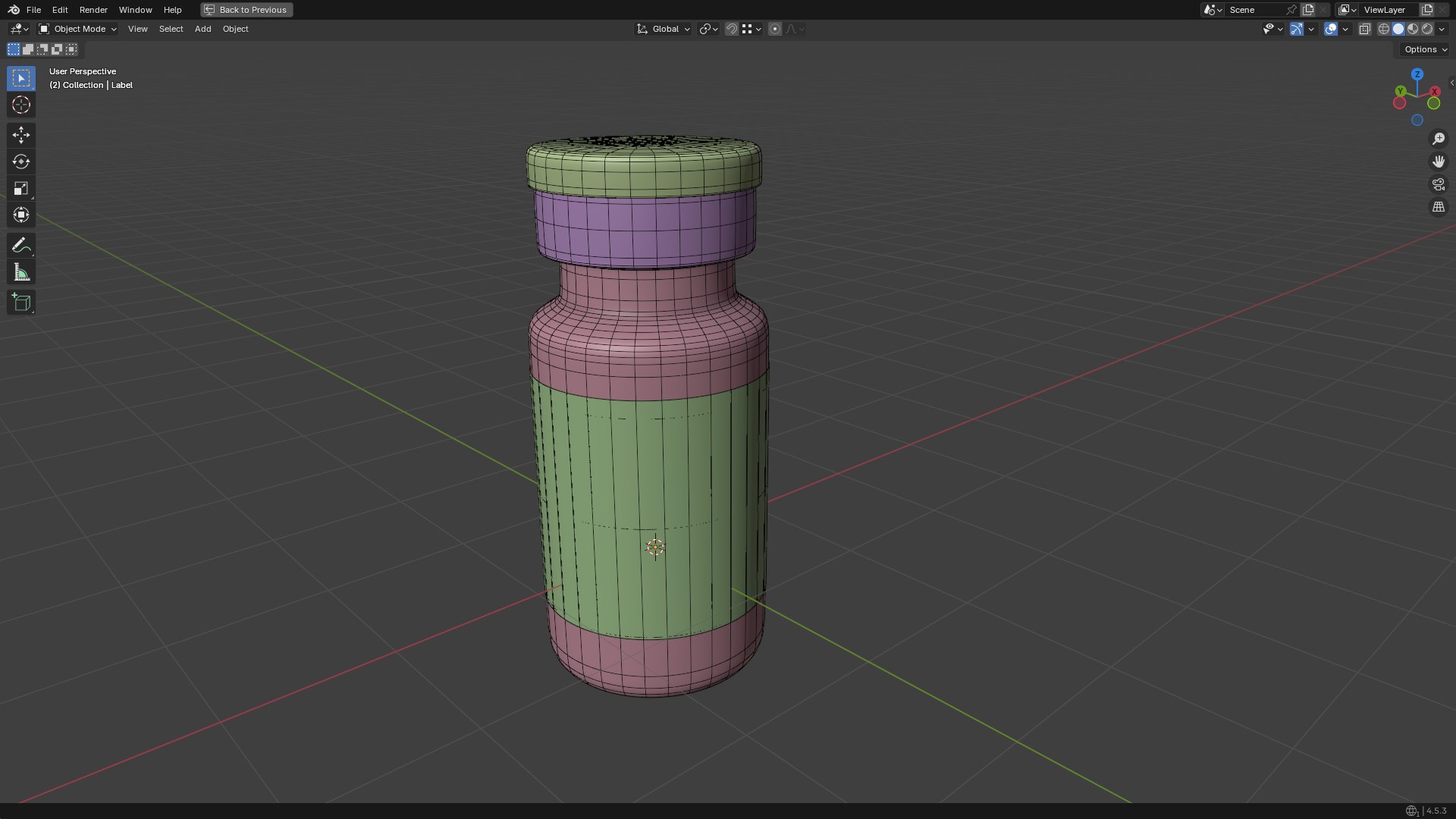Image resolution: width=1456 pixels, height=819 pixels.
Task: Select the Extend selection mode icon
Action: coord(28,49)
